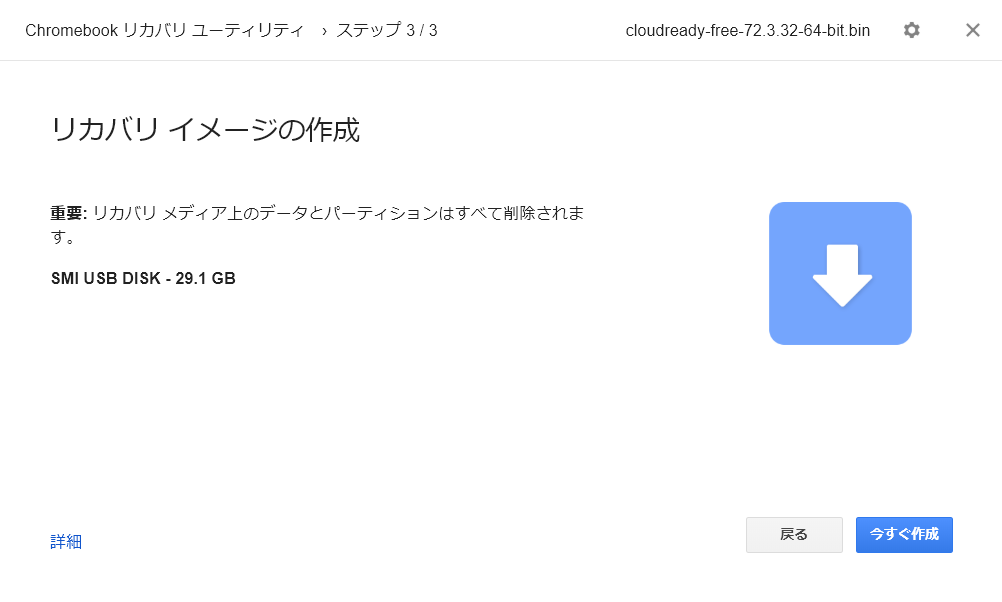Click the word Chromebook in the header
The height and width of the screenshot is (602, 1002).
click(x=72, y=31)
